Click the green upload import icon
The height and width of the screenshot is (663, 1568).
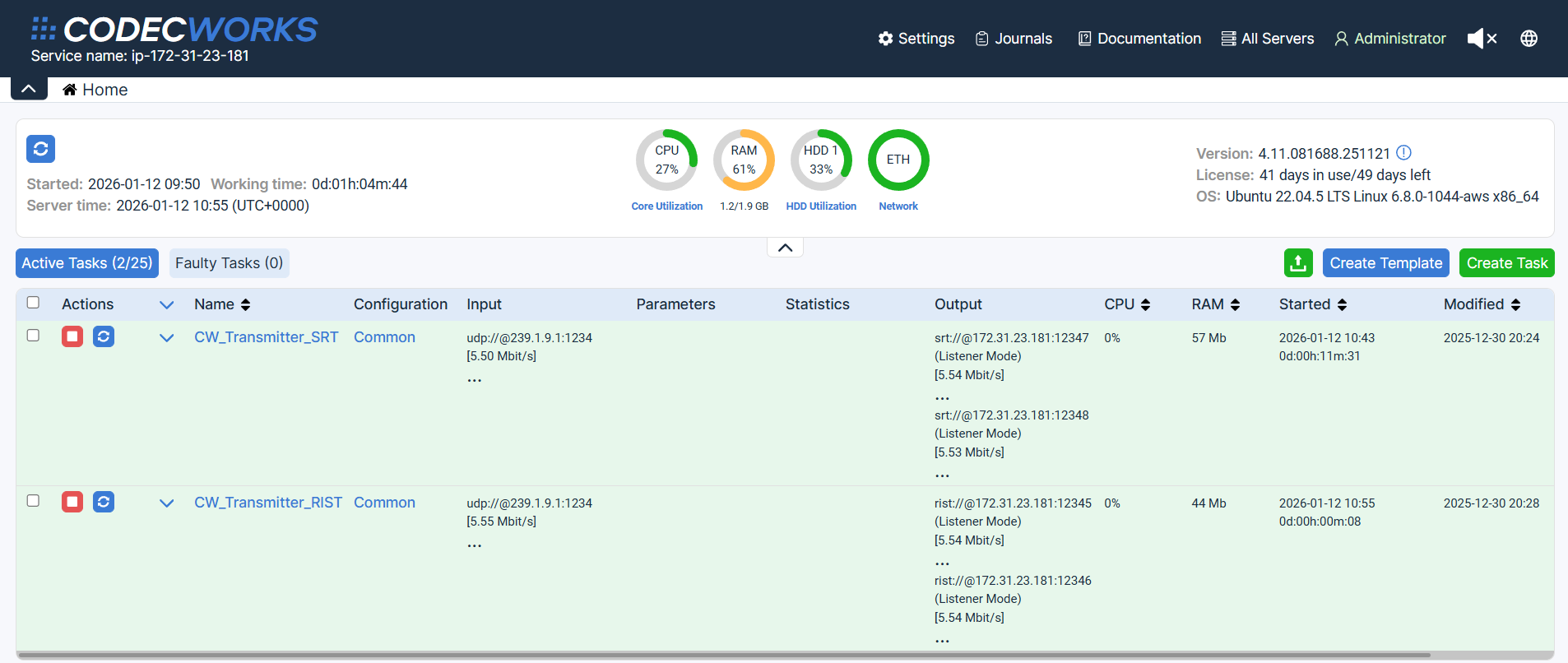[x=1297, y=263]
